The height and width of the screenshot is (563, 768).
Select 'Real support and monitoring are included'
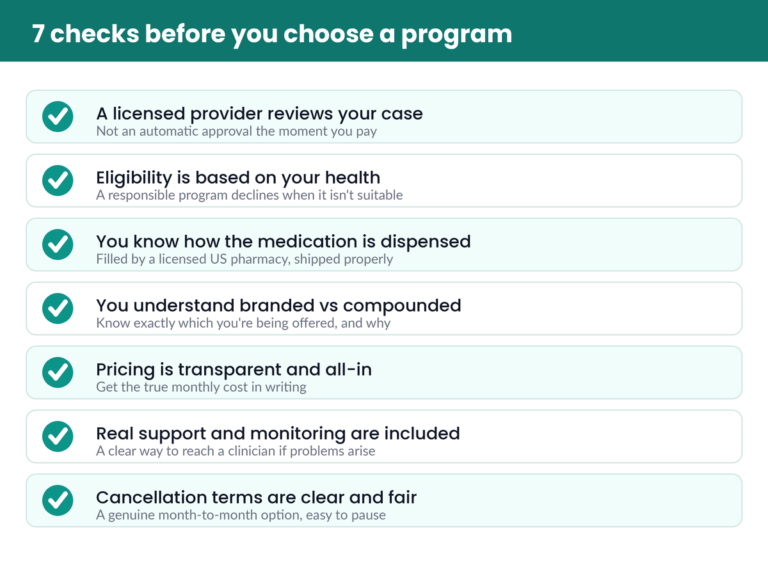(x=278, y=434)
